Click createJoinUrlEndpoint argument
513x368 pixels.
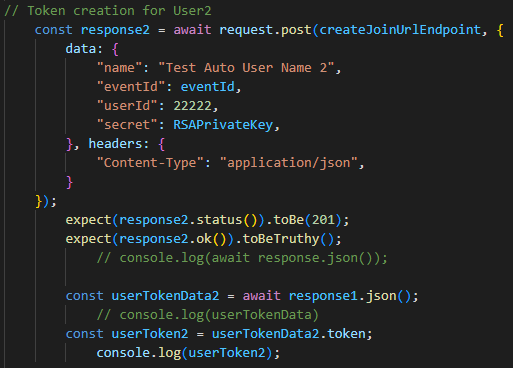tap(400, 30)
